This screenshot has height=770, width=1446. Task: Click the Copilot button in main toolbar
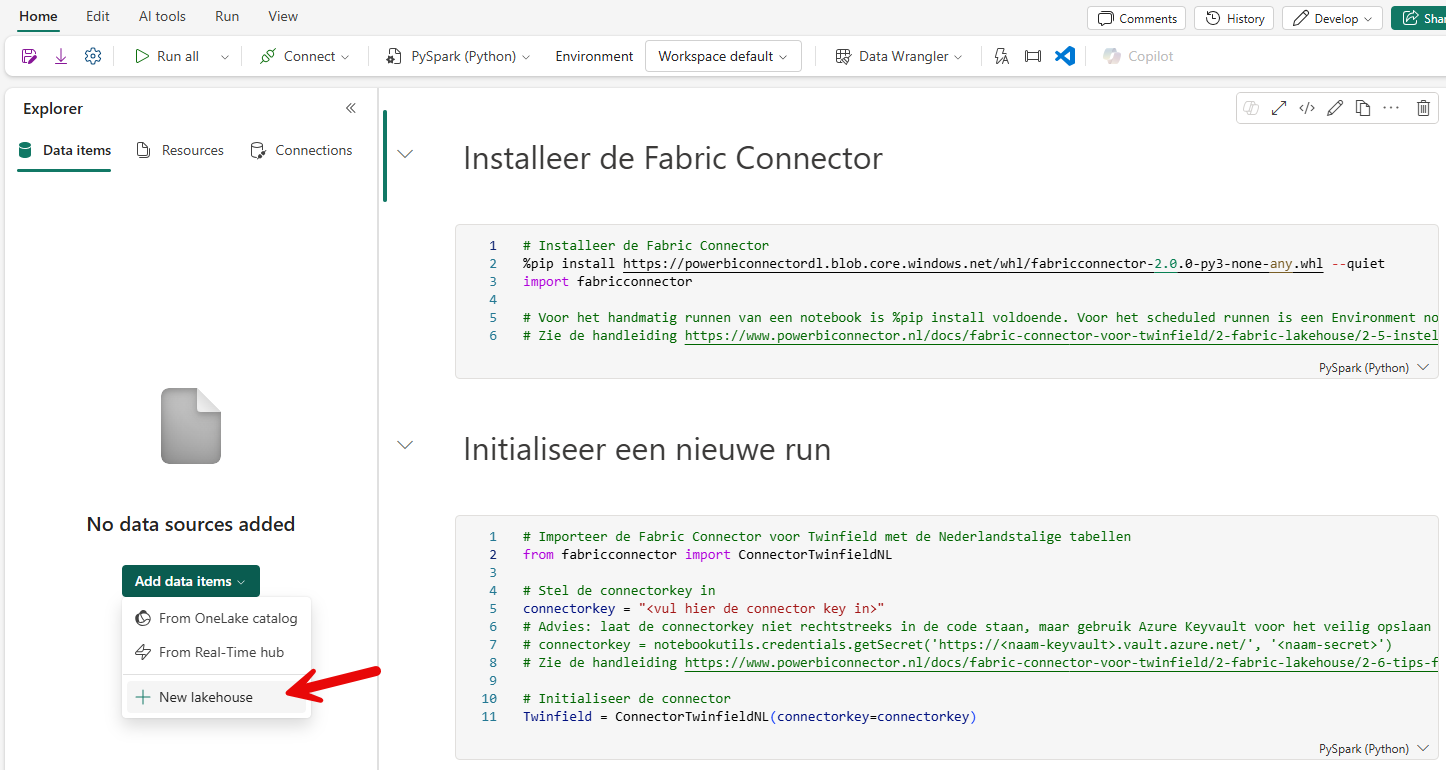[x=1138, y=57]
